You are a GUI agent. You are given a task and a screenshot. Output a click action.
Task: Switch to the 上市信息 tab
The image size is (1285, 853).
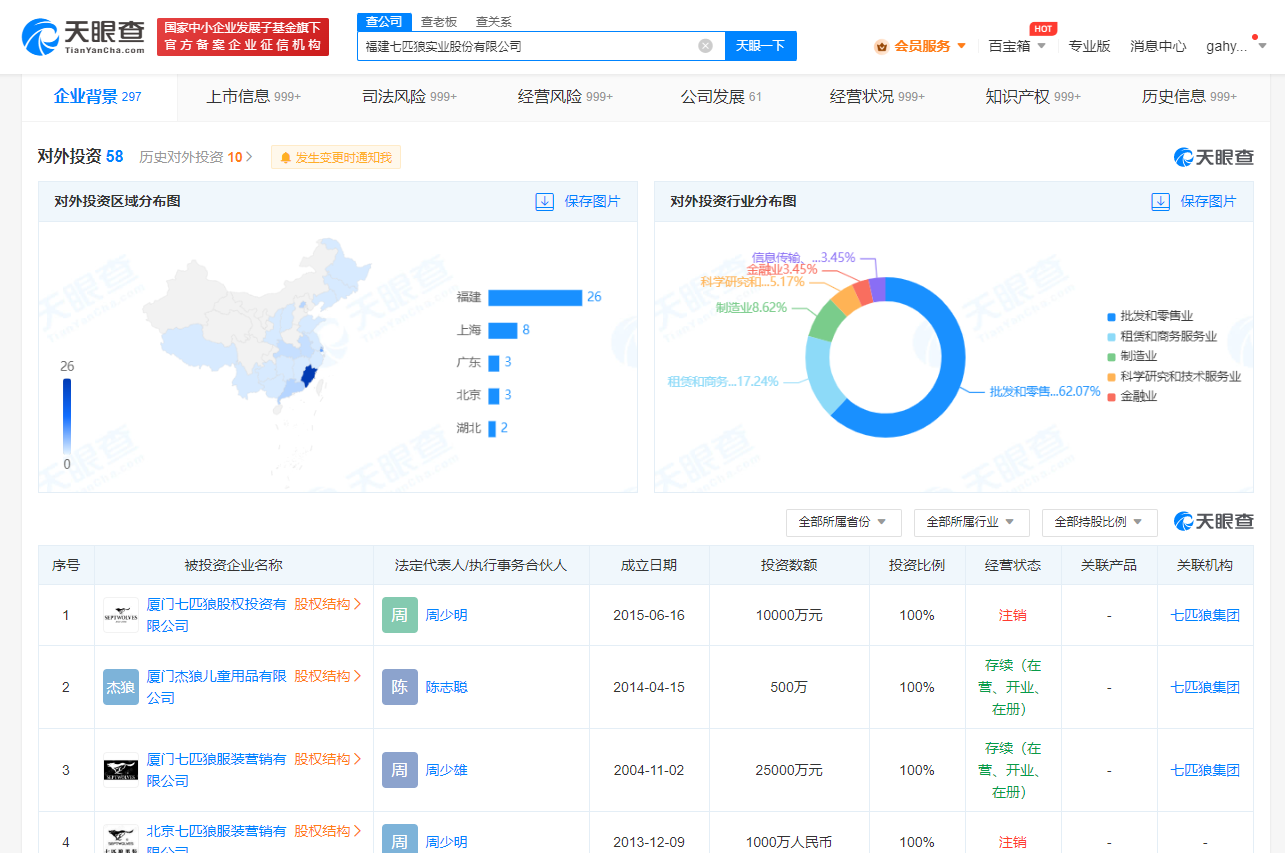pos(253,97)
